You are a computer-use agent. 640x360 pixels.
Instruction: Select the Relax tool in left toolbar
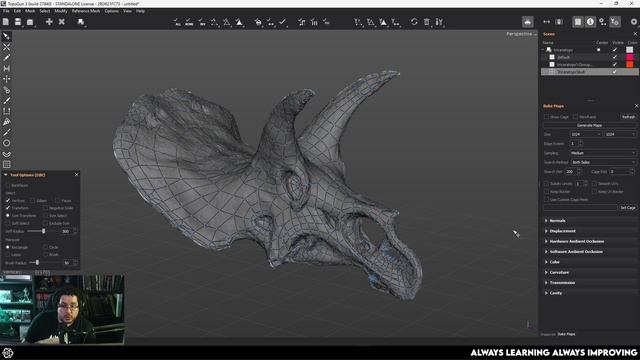[x=7, y=154]
